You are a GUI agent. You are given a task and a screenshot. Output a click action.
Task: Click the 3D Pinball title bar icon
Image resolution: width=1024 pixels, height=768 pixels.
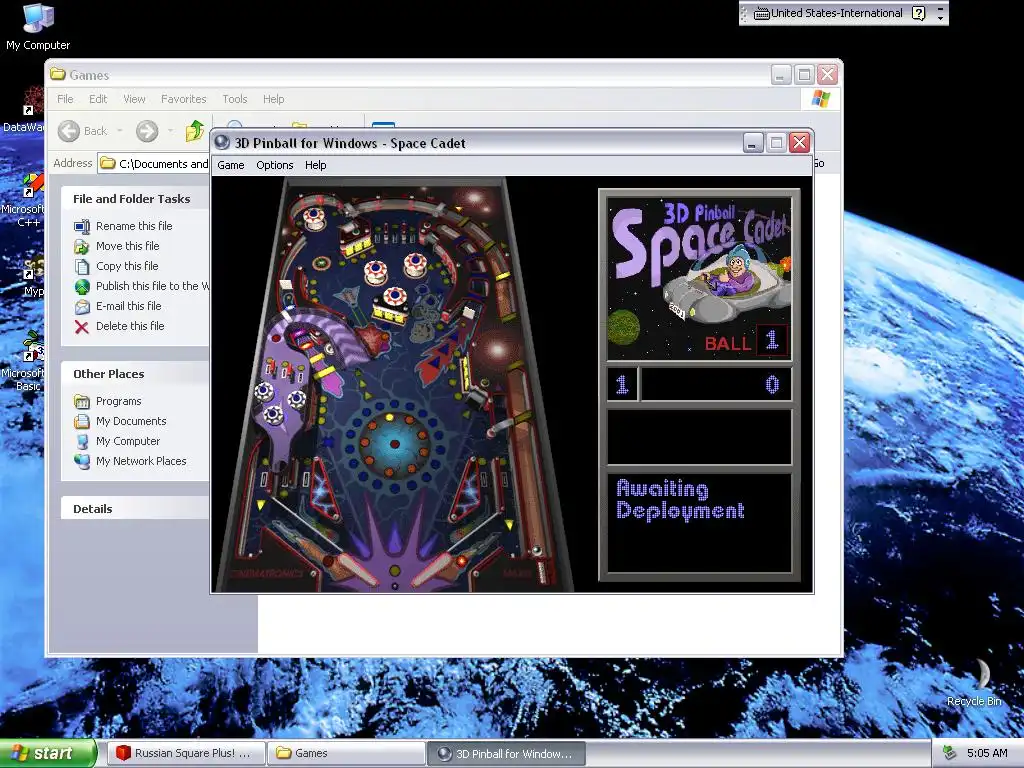(222, 142)
